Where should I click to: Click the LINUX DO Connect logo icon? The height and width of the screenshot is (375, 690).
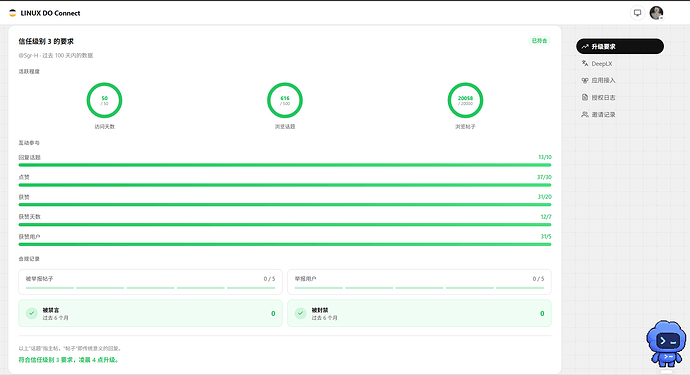click(x=12, y=13)
